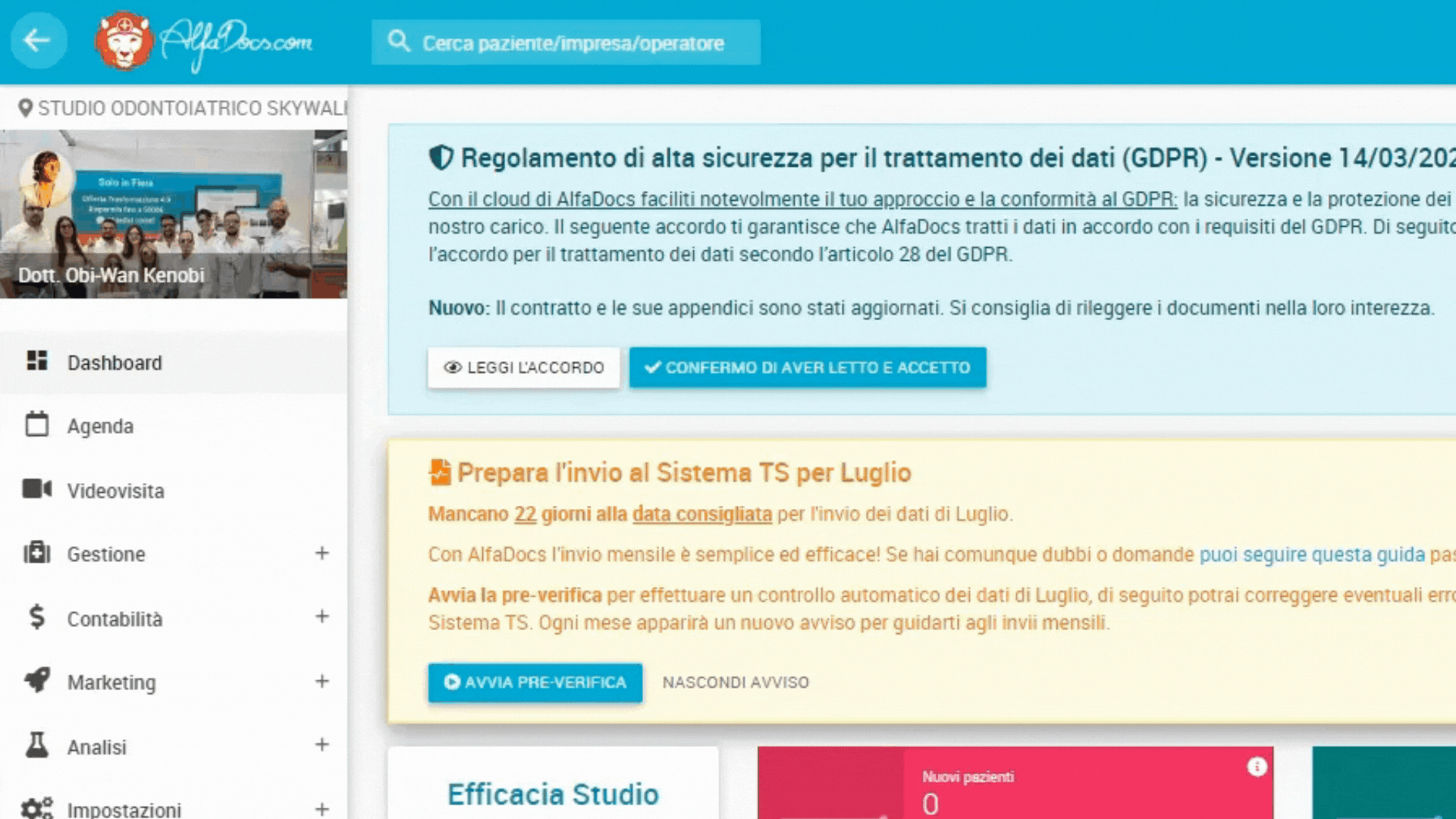Open the Dashboard menu item

click(x=174, y=362)
